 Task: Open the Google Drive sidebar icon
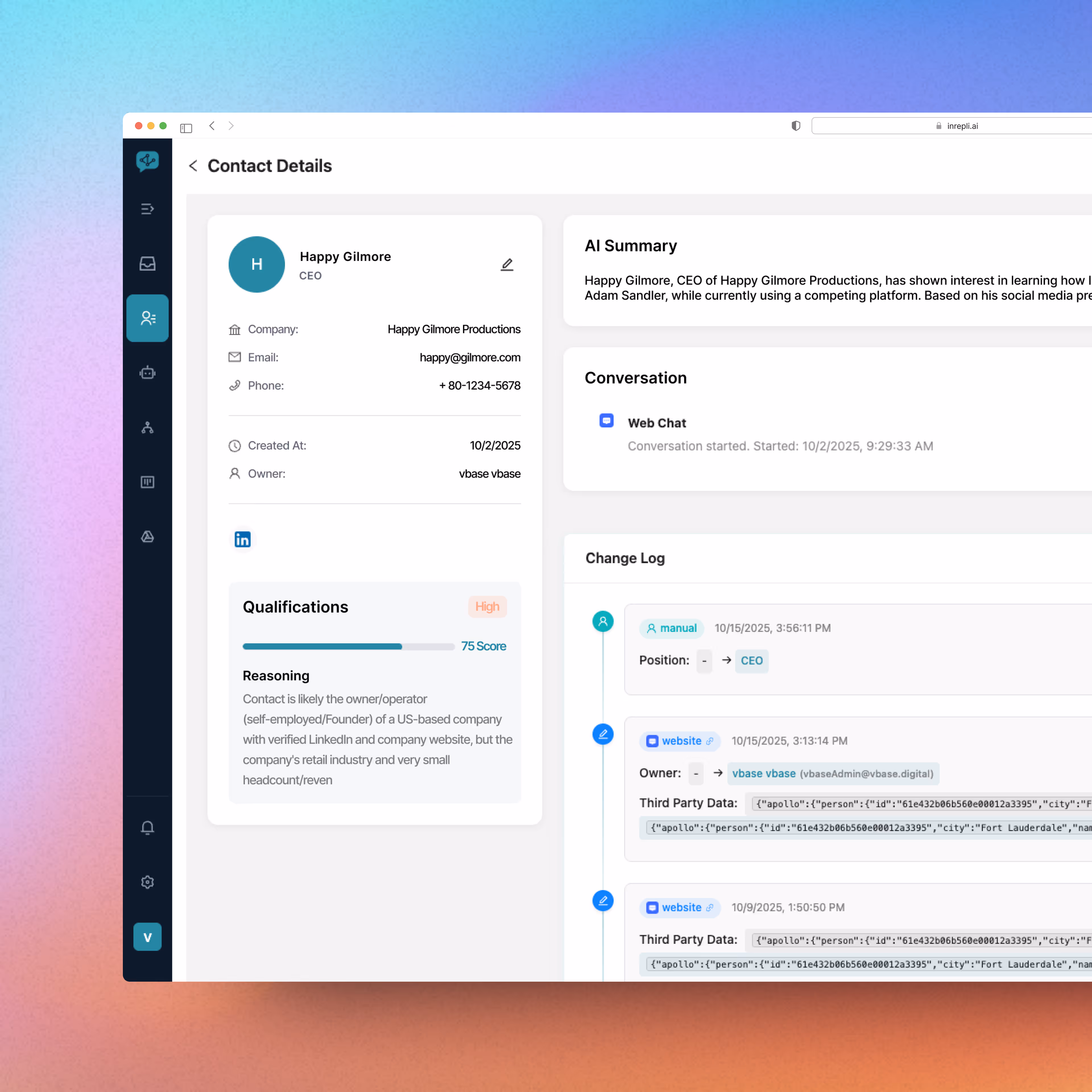point(148,536)
